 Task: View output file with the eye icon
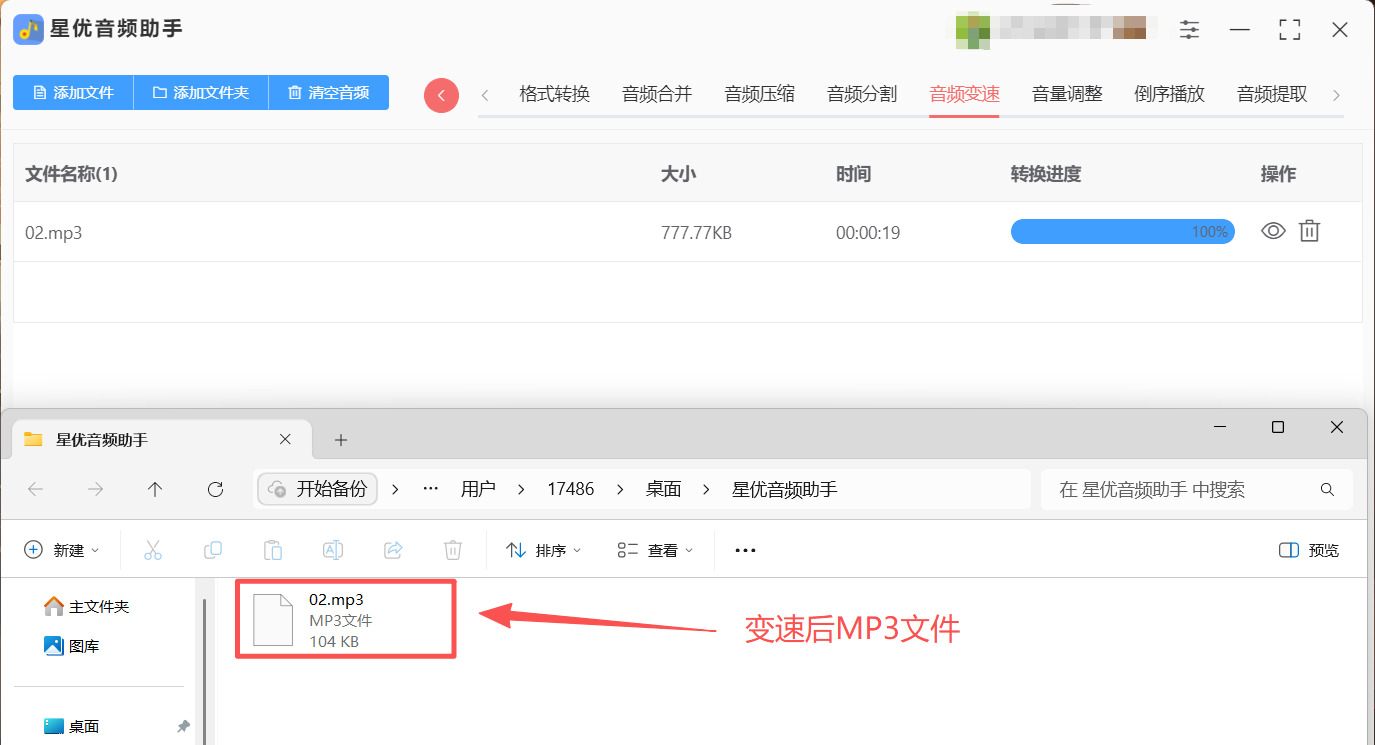click(1273, 231)
